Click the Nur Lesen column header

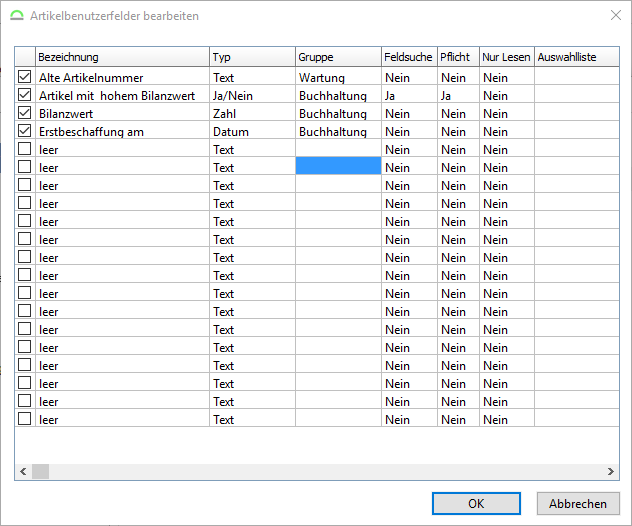pyautogui.click(x=507, y=57)
